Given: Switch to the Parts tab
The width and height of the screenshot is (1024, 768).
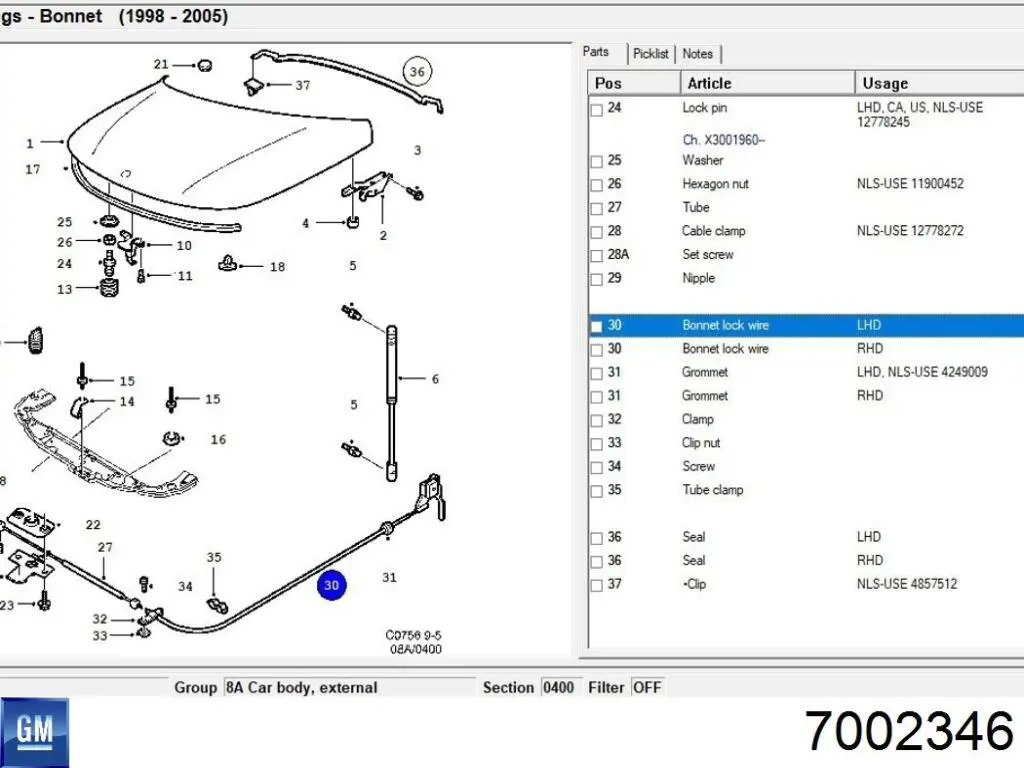Looking at the screenshot, I should [x=596, y=52].
